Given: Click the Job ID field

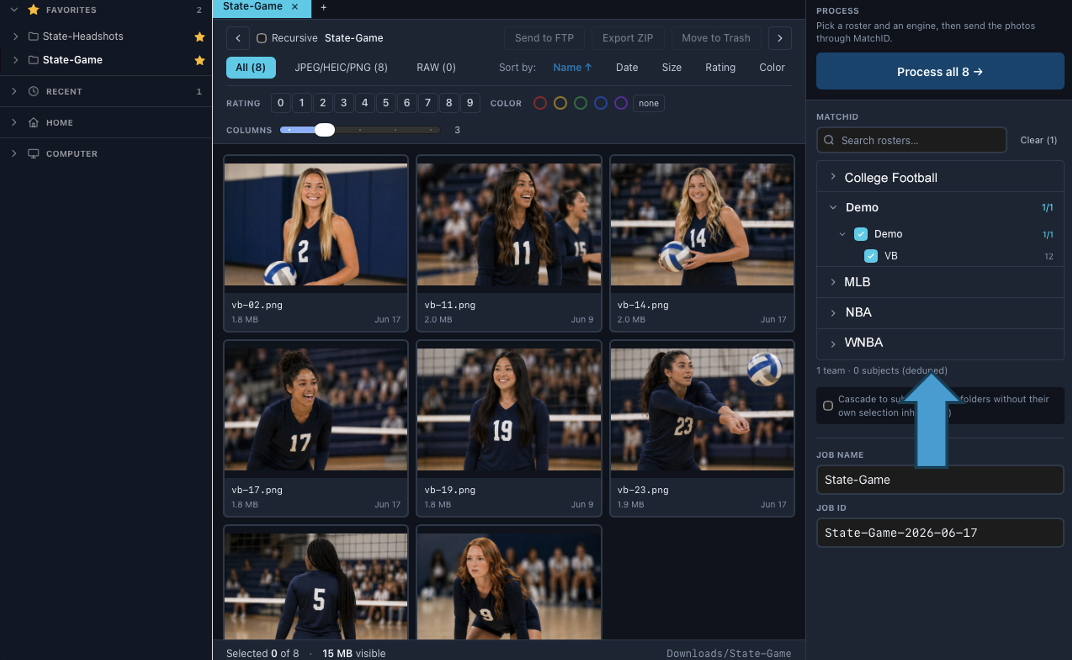Looking at the screenshot, I should (x=939, y=533).
